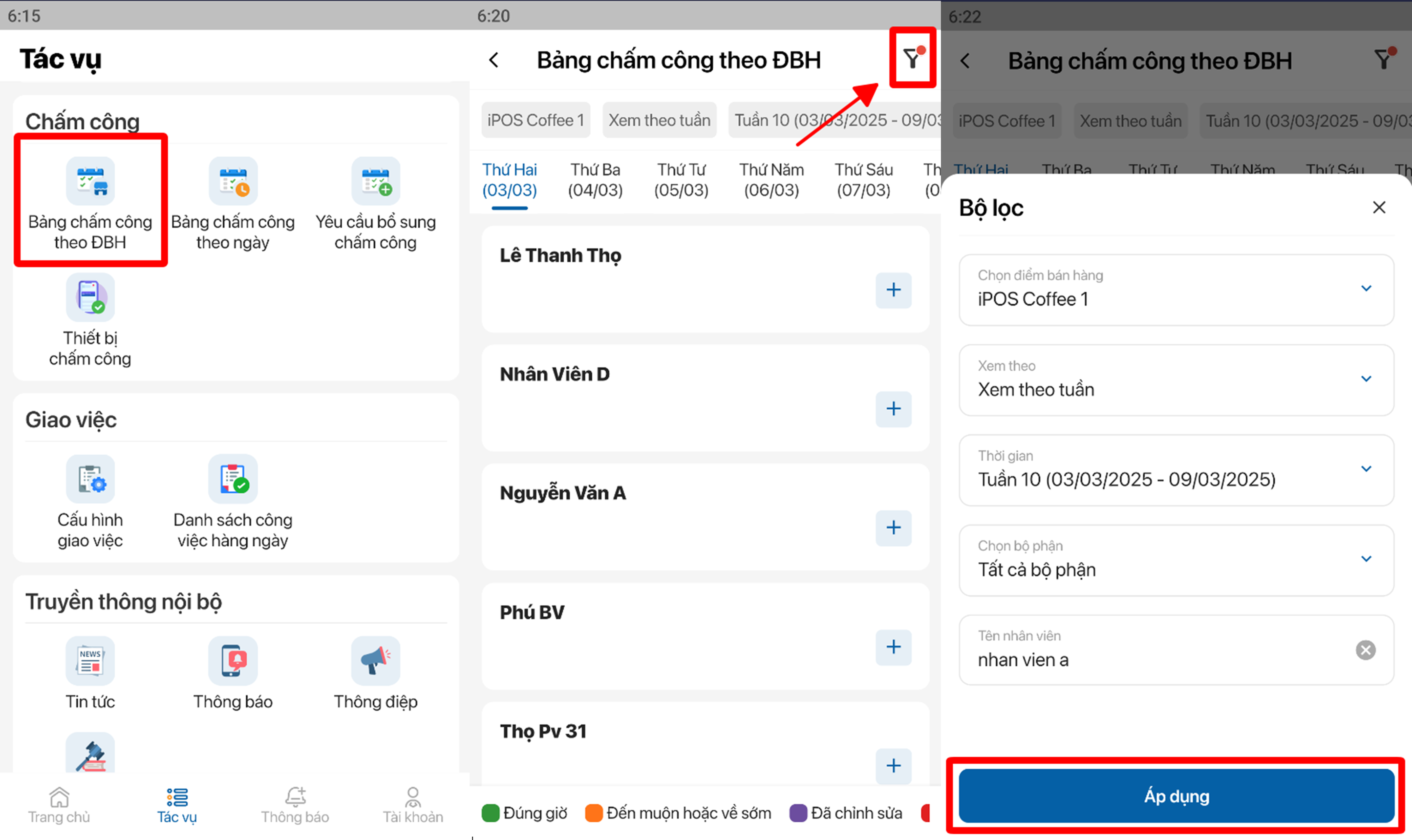
Task: Expand Xem theo dropdown
Action: pyautogui.click(x=1176, y=380)
